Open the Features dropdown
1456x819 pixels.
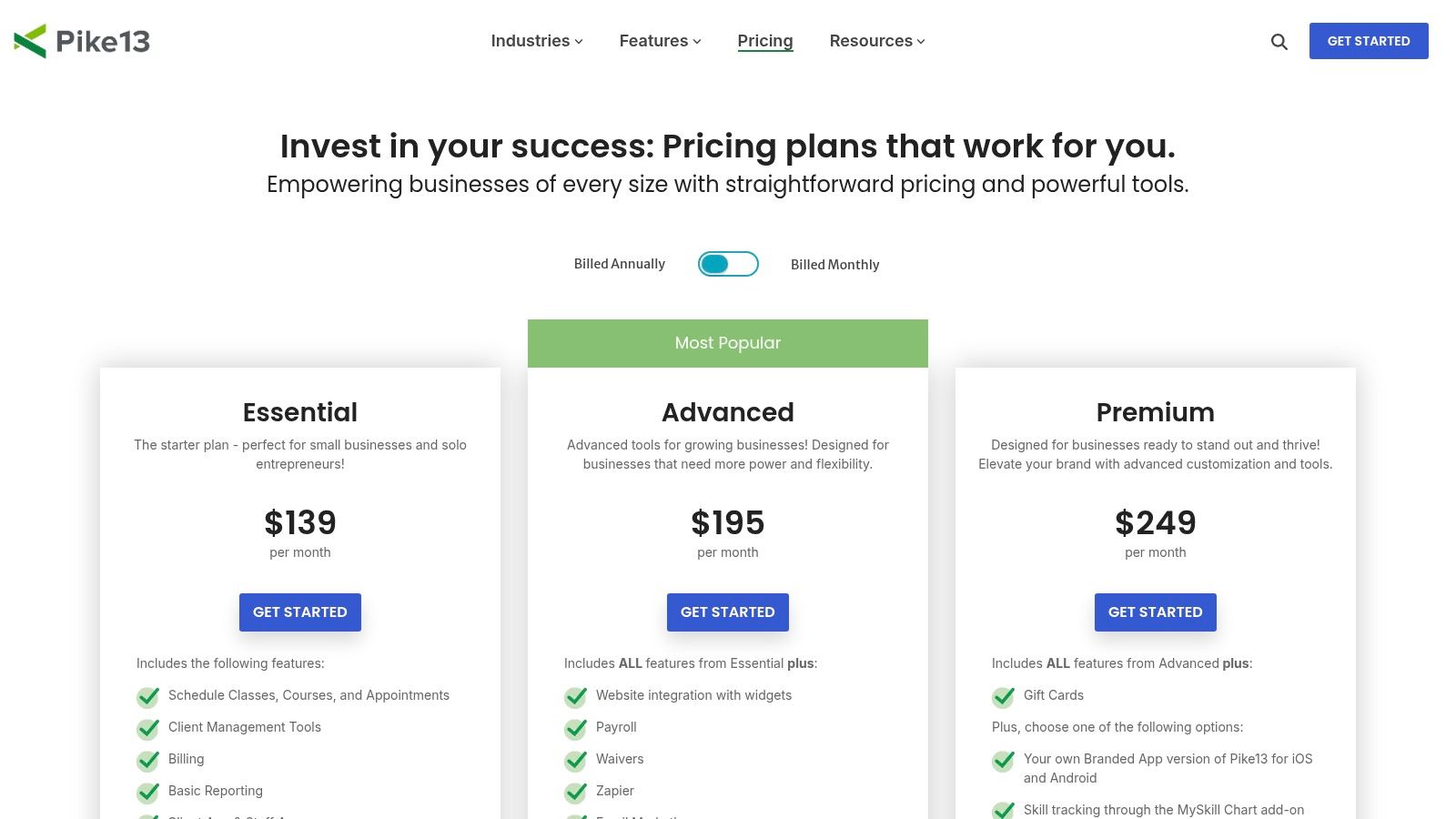pos(659,41)
